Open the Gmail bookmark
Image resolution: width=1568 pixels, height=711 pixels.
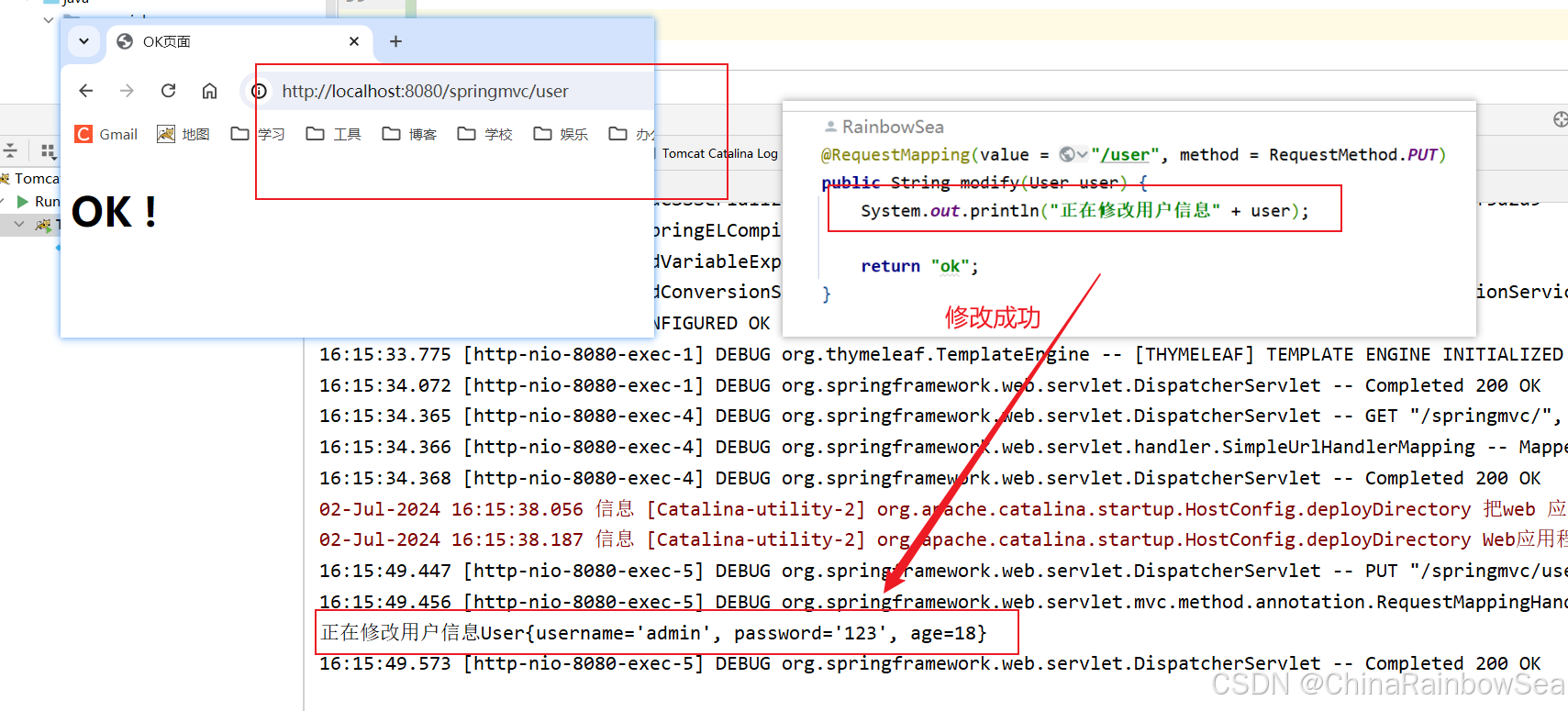click(106, 134)
